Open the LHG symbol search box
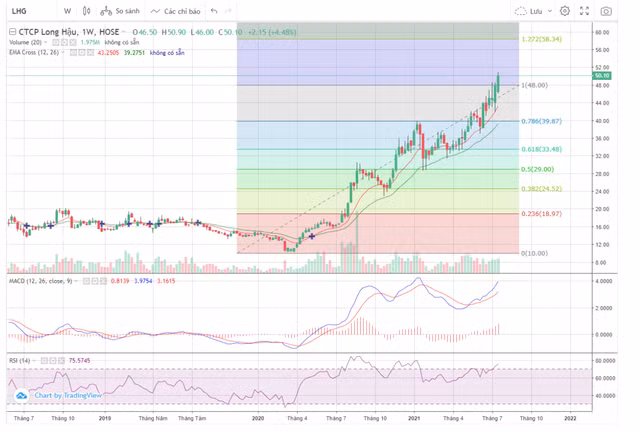 [x=19, y=11]
